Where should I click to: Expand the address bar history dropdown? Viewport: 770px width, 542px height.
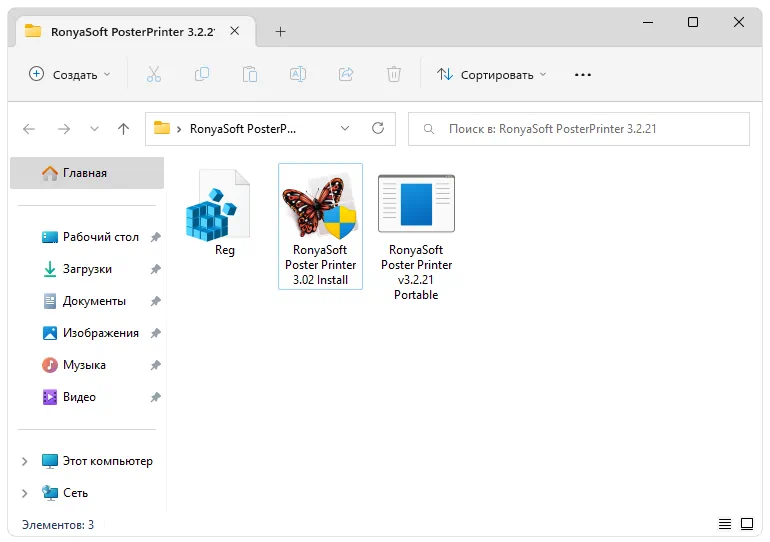345,129
